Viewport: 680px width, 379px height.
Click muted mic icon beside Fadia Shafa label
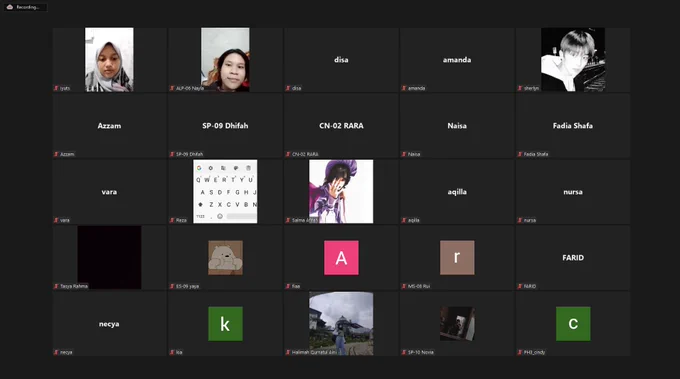tap(520, 154)
